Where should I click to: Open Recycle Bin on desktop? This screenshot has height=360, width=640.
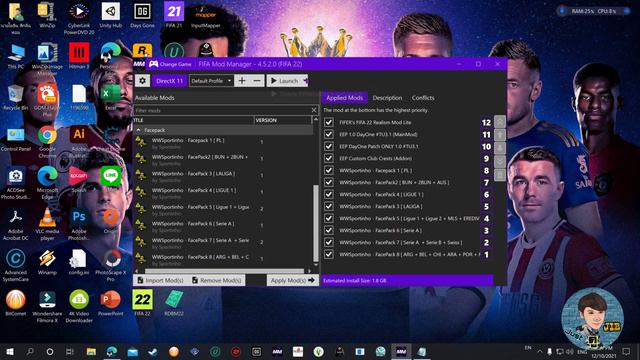click(x=16, y=98)
